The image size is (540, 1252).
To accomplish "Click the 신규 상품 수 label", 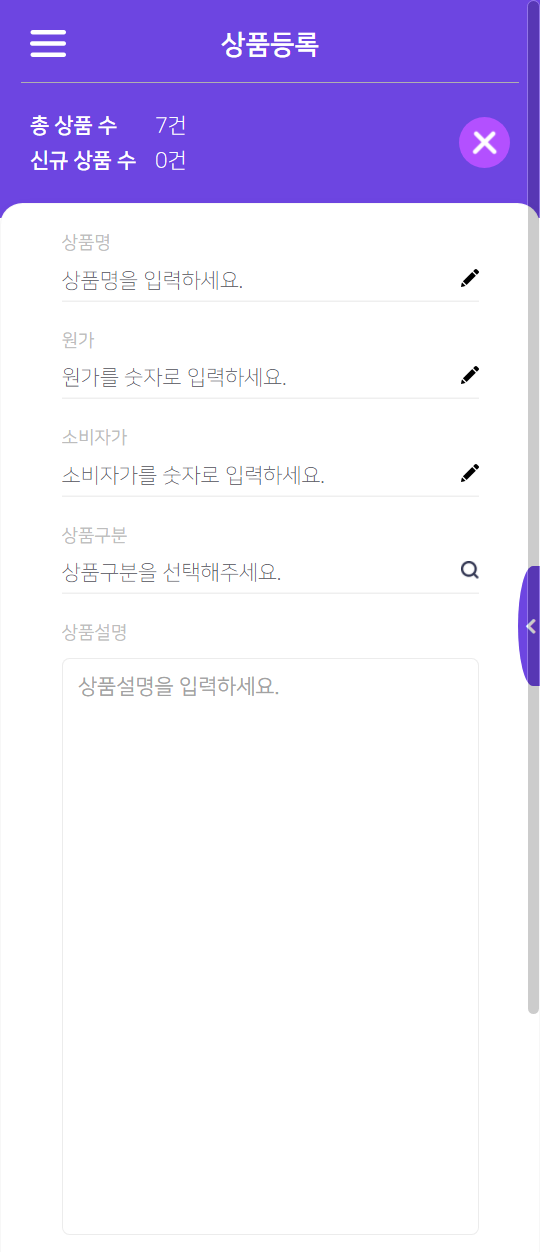I will point(83,160).
